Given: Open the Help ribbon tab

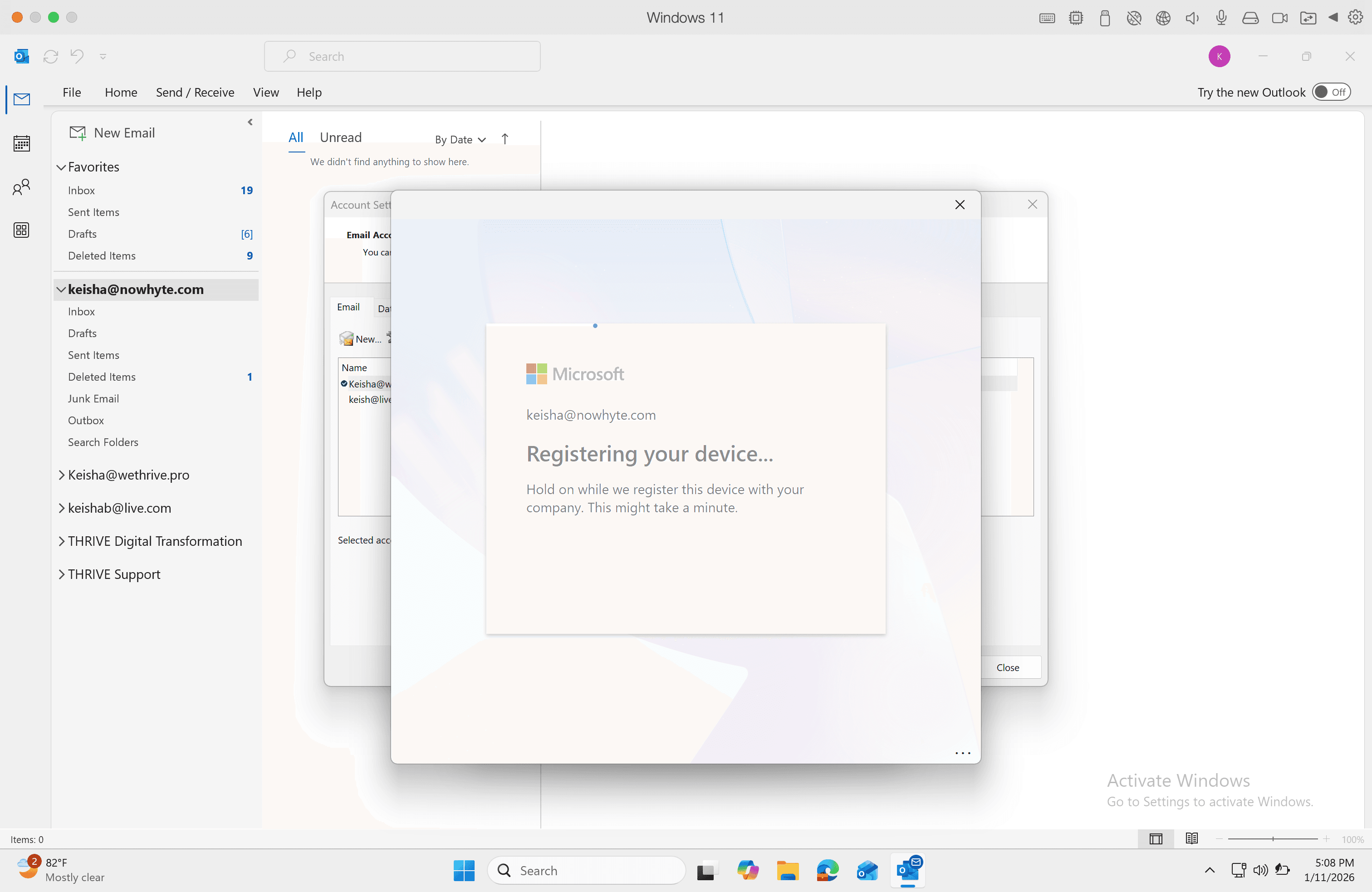Looking at the screenshot, I should [x=309, y=92].
